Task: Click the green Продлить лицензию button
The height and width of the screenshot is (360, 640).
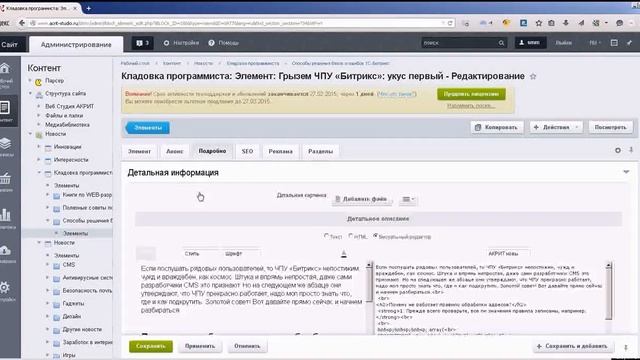Action: (471, 94)
